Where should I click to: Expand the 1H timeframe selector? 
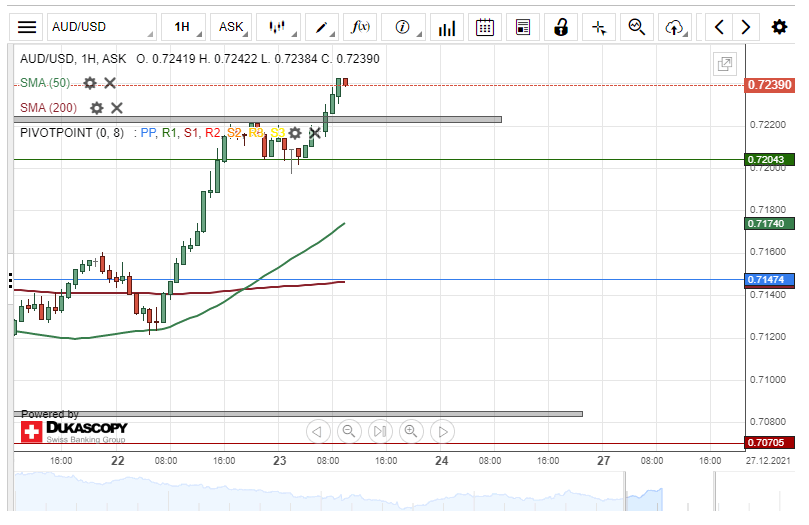point(185,27)
